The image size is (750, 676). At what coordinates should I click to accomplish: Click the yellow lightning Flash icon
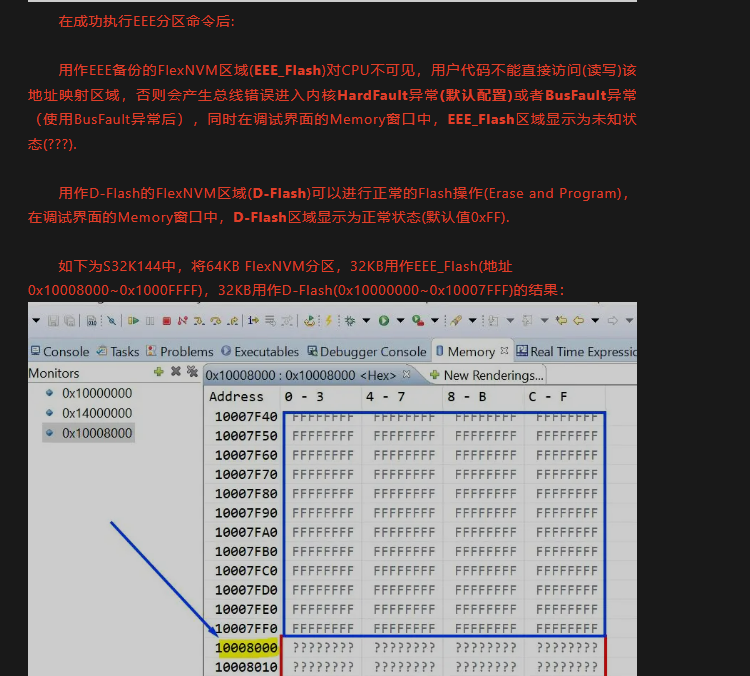[329, 321]
